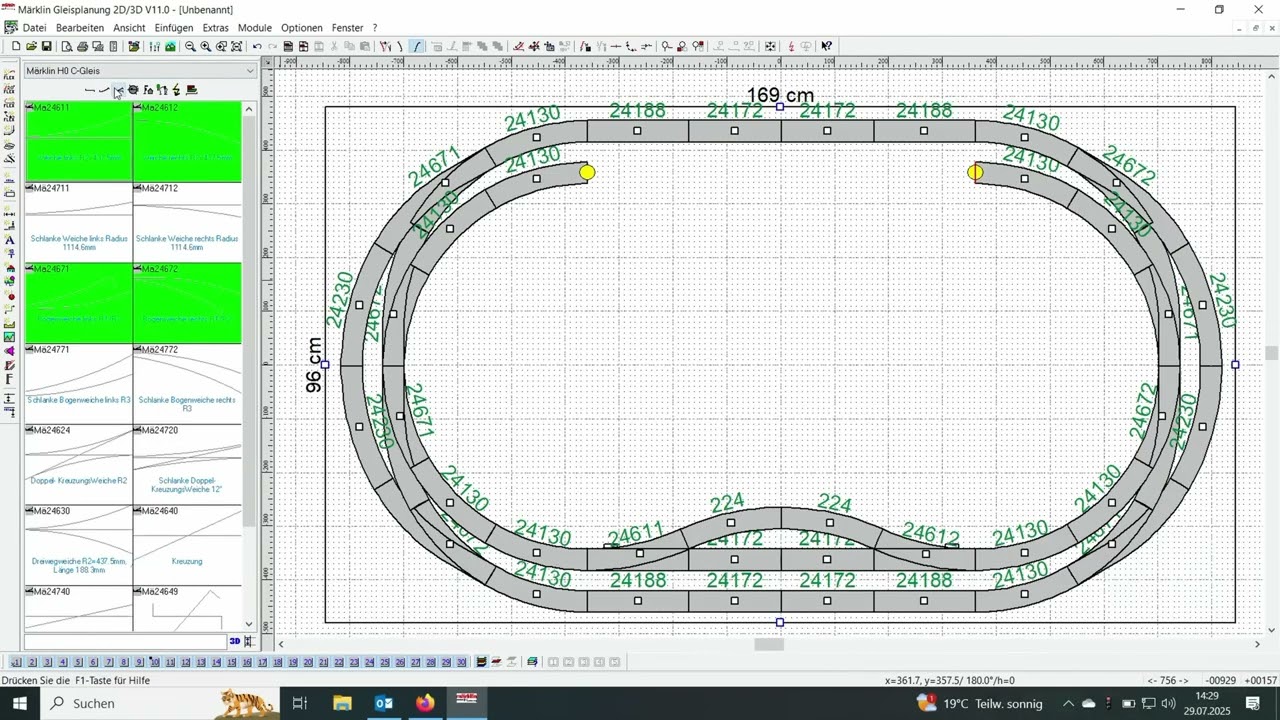Viewport: 1280px width, 720px height.
Task: Click the New document icon
Action: coord(16,46)
